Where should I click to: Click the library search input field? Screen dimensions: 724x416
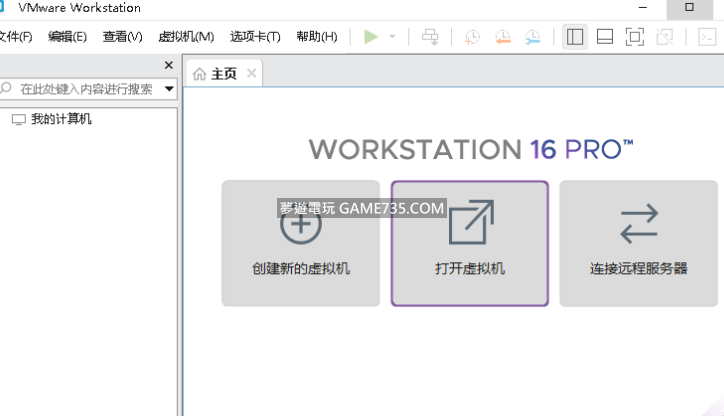(x=85, y=89)
